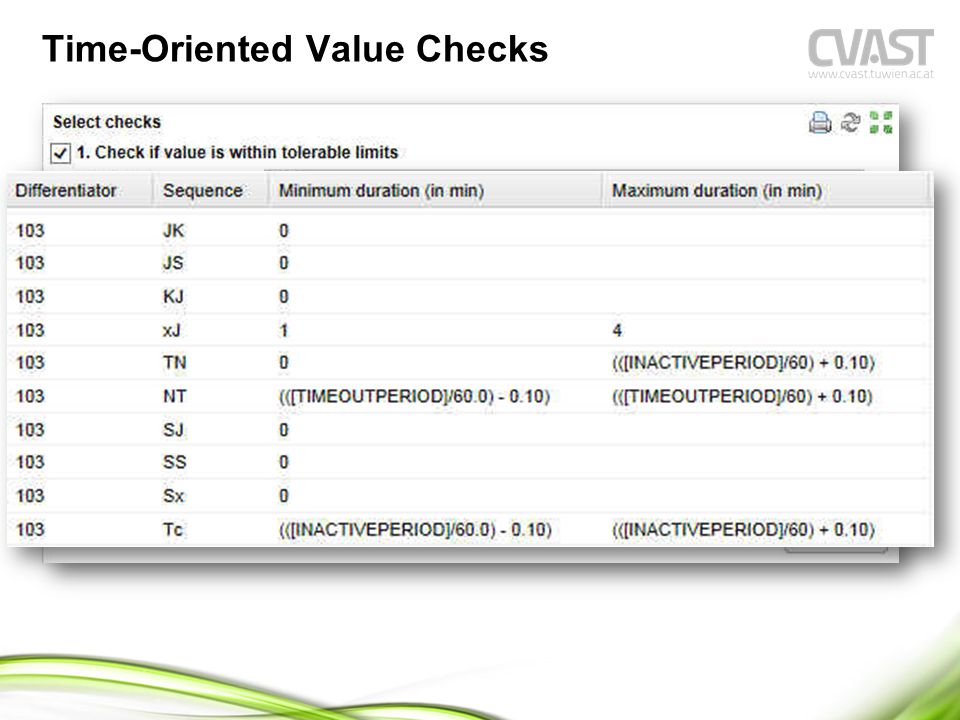The image size is (960, 720).
Task: Click differentiator 103 in the SS row
Action: click(30, 462)
